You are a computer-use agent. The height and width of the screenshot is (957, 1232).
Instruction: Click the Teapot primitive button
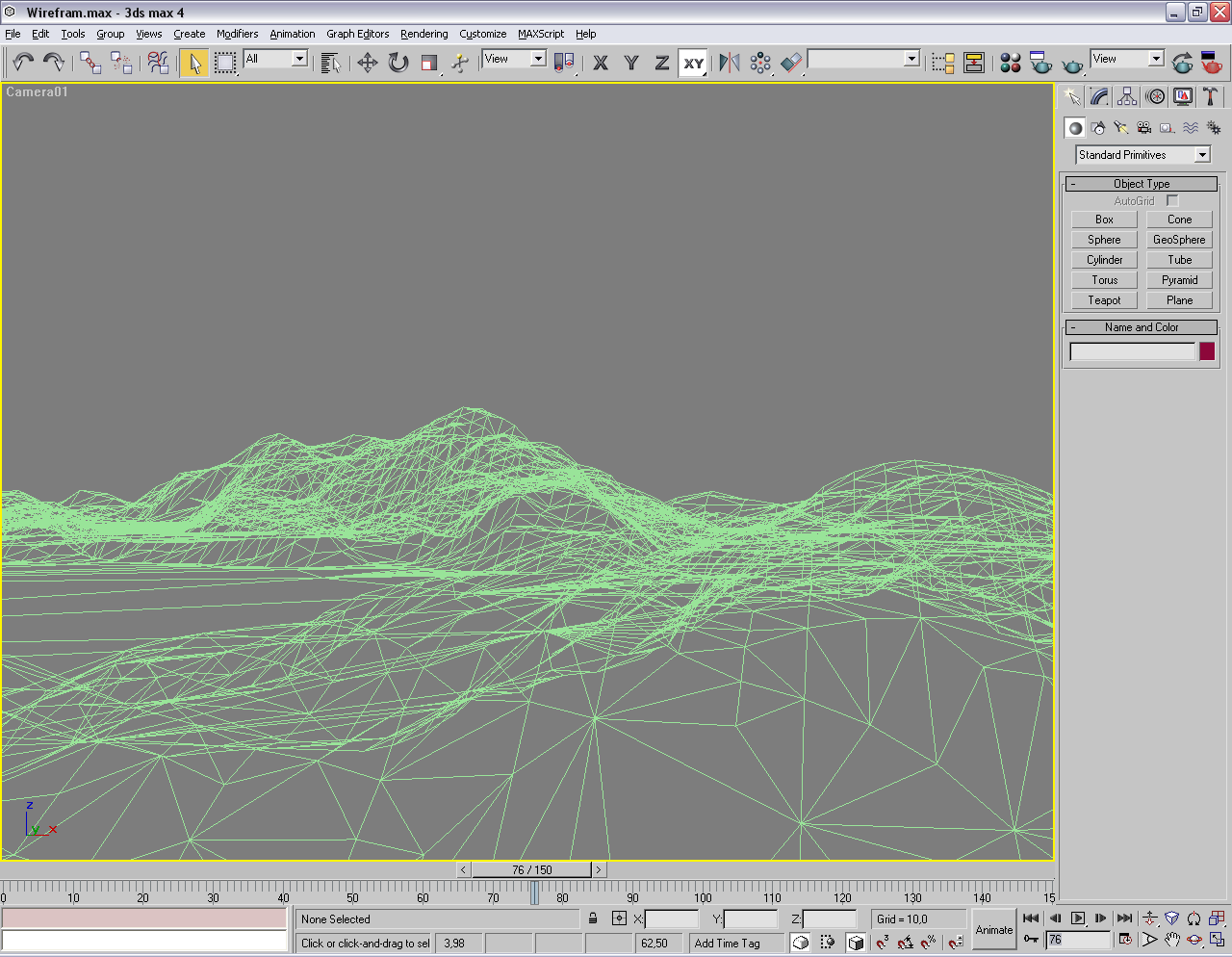[x=1104, y=300]
